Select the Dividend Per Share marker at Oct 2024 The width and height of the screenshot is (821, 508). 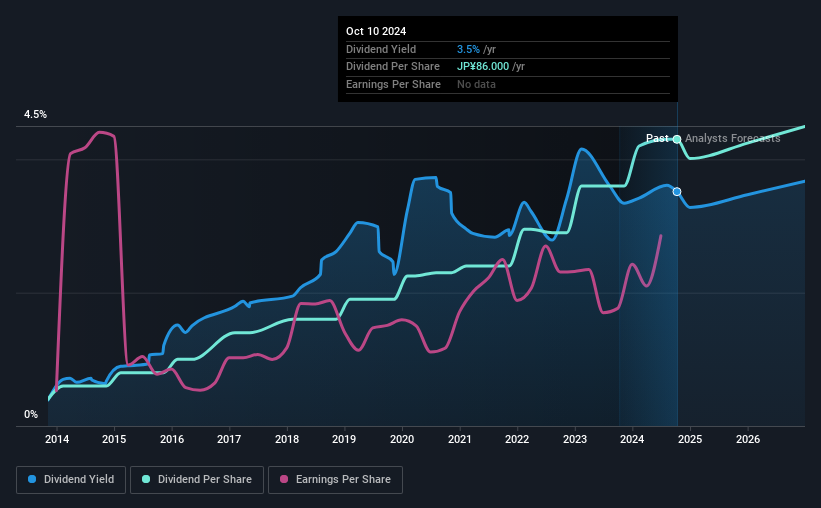pyautogui.click(x=677, y=139)
